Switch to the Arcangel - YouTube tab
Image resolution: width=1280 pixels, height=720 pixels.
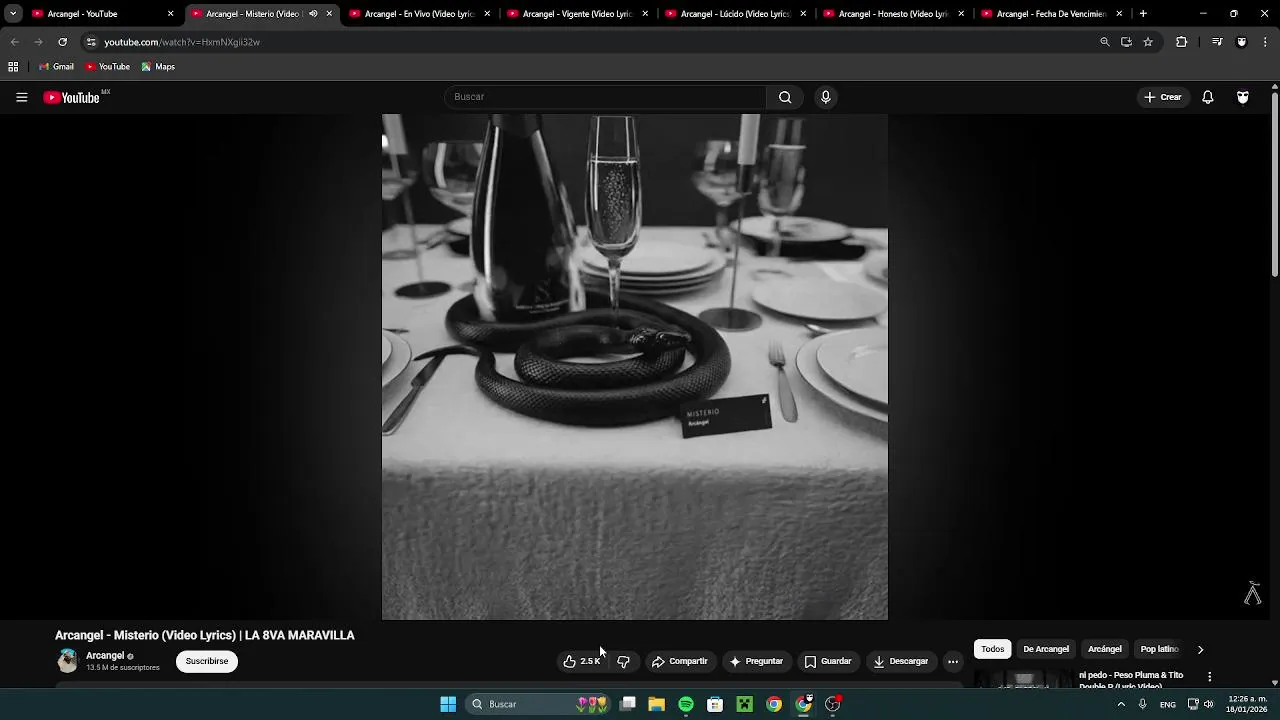(103, 14)
